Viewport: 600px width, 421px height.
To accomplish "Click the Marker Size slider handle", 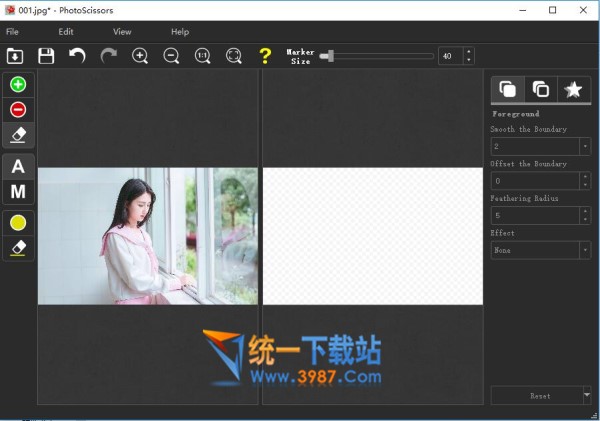I will click(326, 56).
